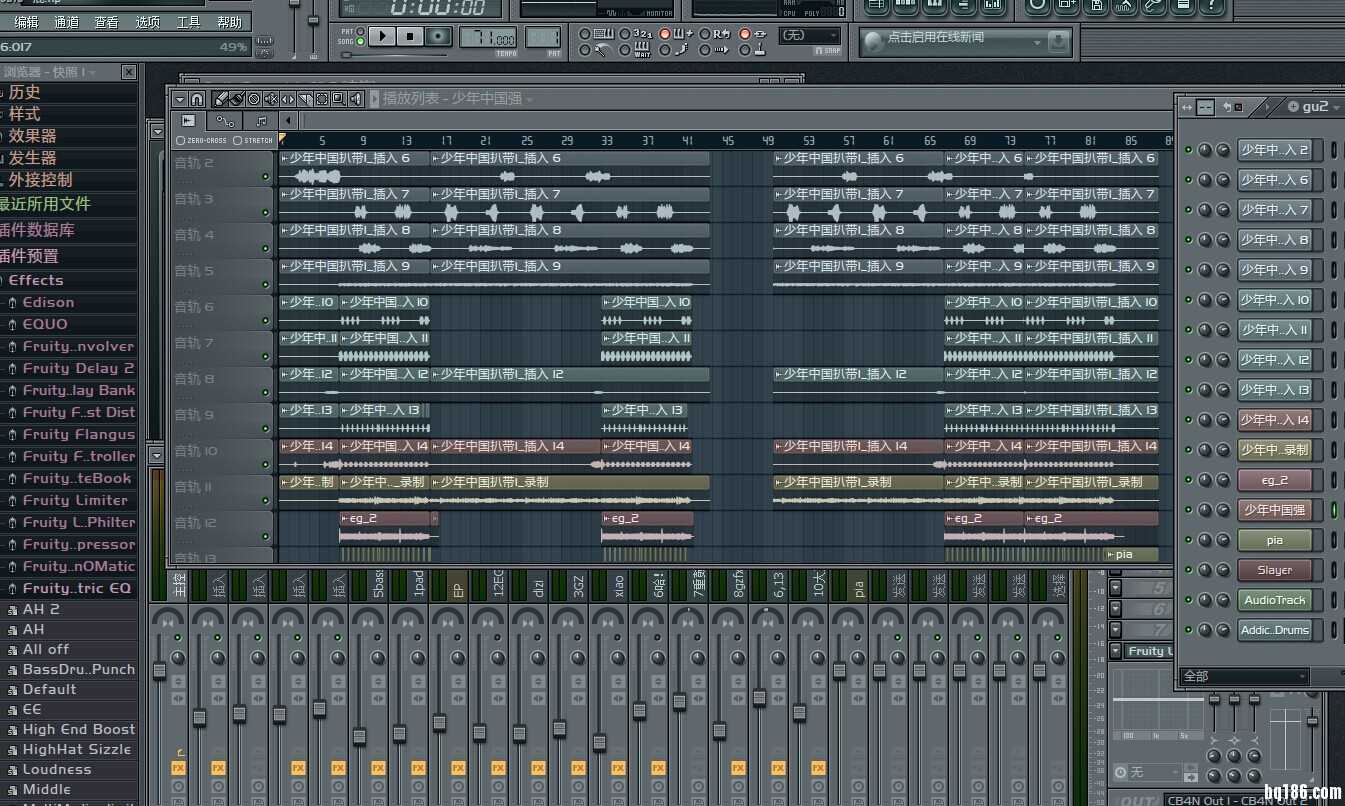
Task: Toggle FX on the xiao mixer track
Action: [618, 768]
